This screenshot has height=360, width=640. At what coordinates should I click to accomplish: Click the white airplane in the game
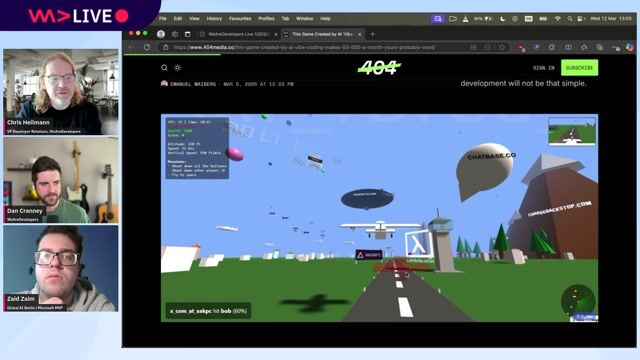pyautogui.click(x=380, y=229)
